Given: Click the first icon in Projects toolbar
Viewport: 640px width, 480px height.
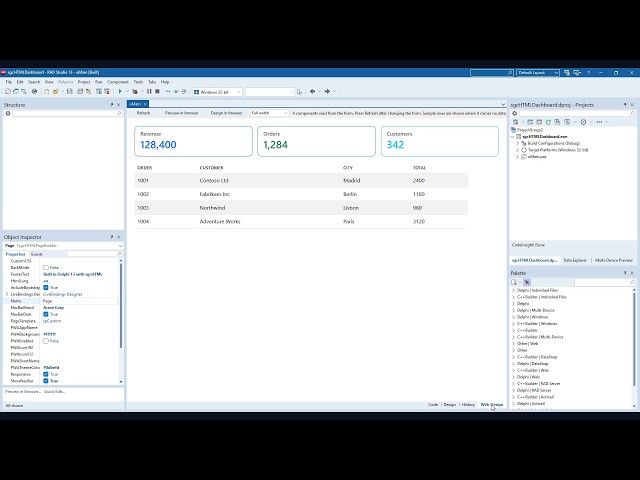Looking at the screenshot, I should click(x=515, y=122).
